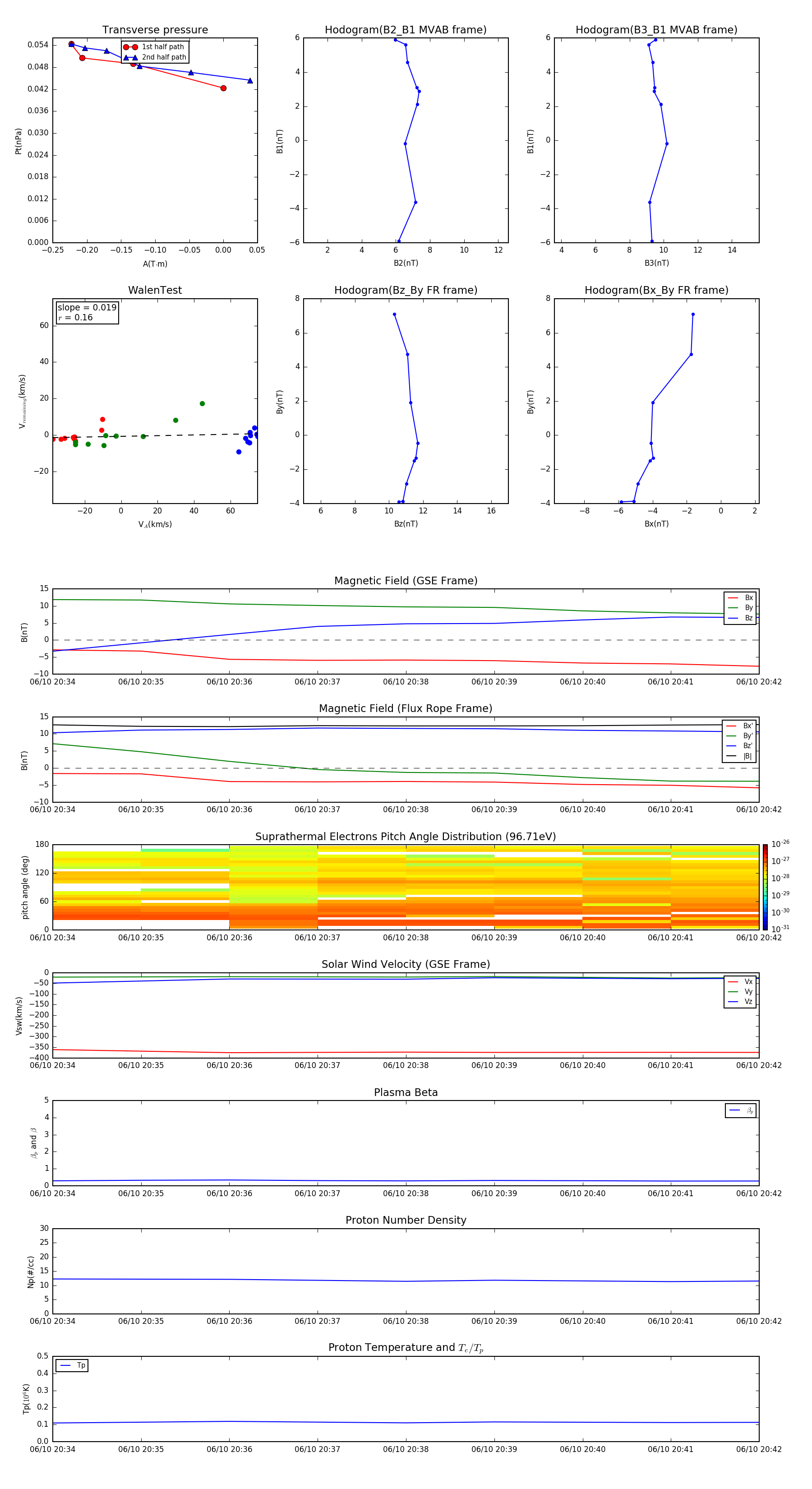The width and height of the screenshot is (812, 1489).
Task: Click the 'Bz(nT)' x-axis label
Action: click(x=406, y=524)
